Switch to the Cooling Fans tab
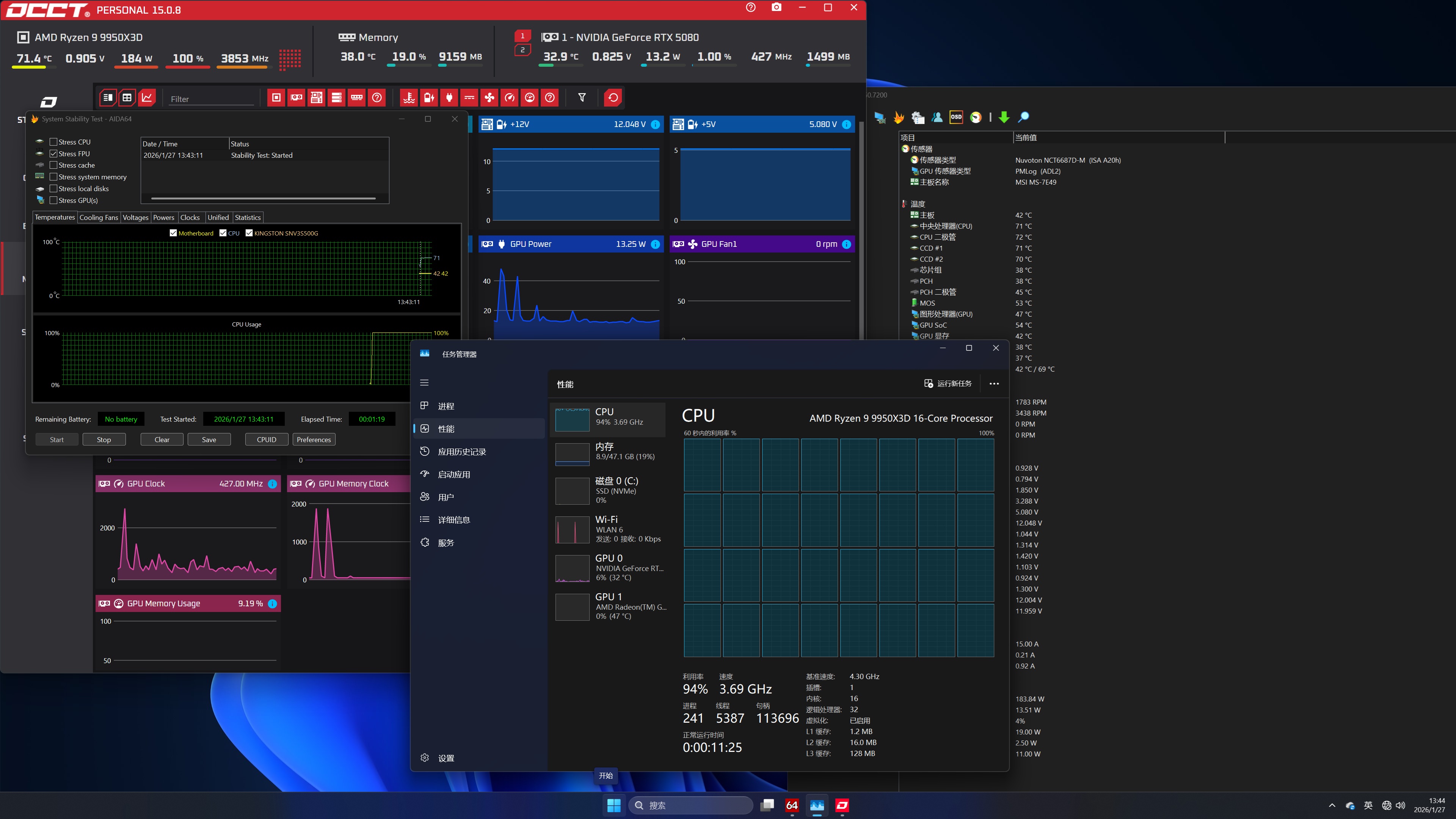 click(99, 218)
